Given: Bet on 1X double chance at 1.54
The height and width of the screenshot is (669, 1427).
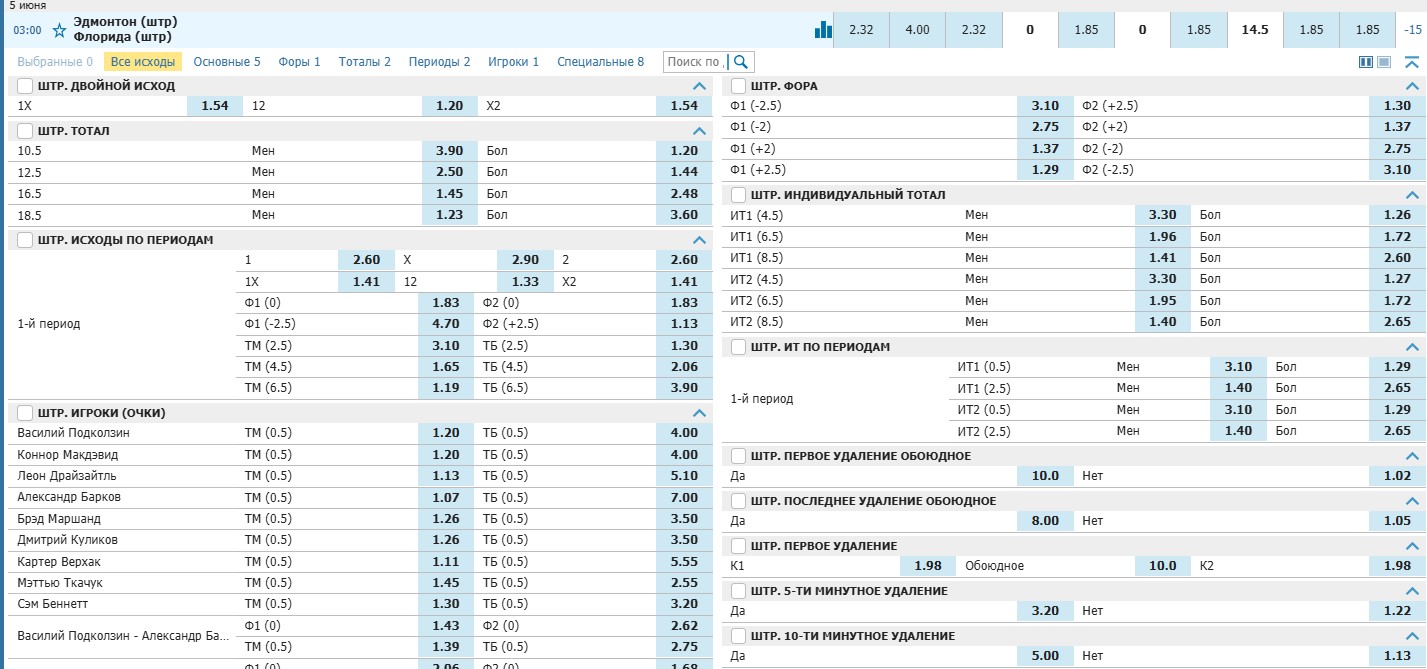Looking at the screenshot, I should click(x=215, y=105).
